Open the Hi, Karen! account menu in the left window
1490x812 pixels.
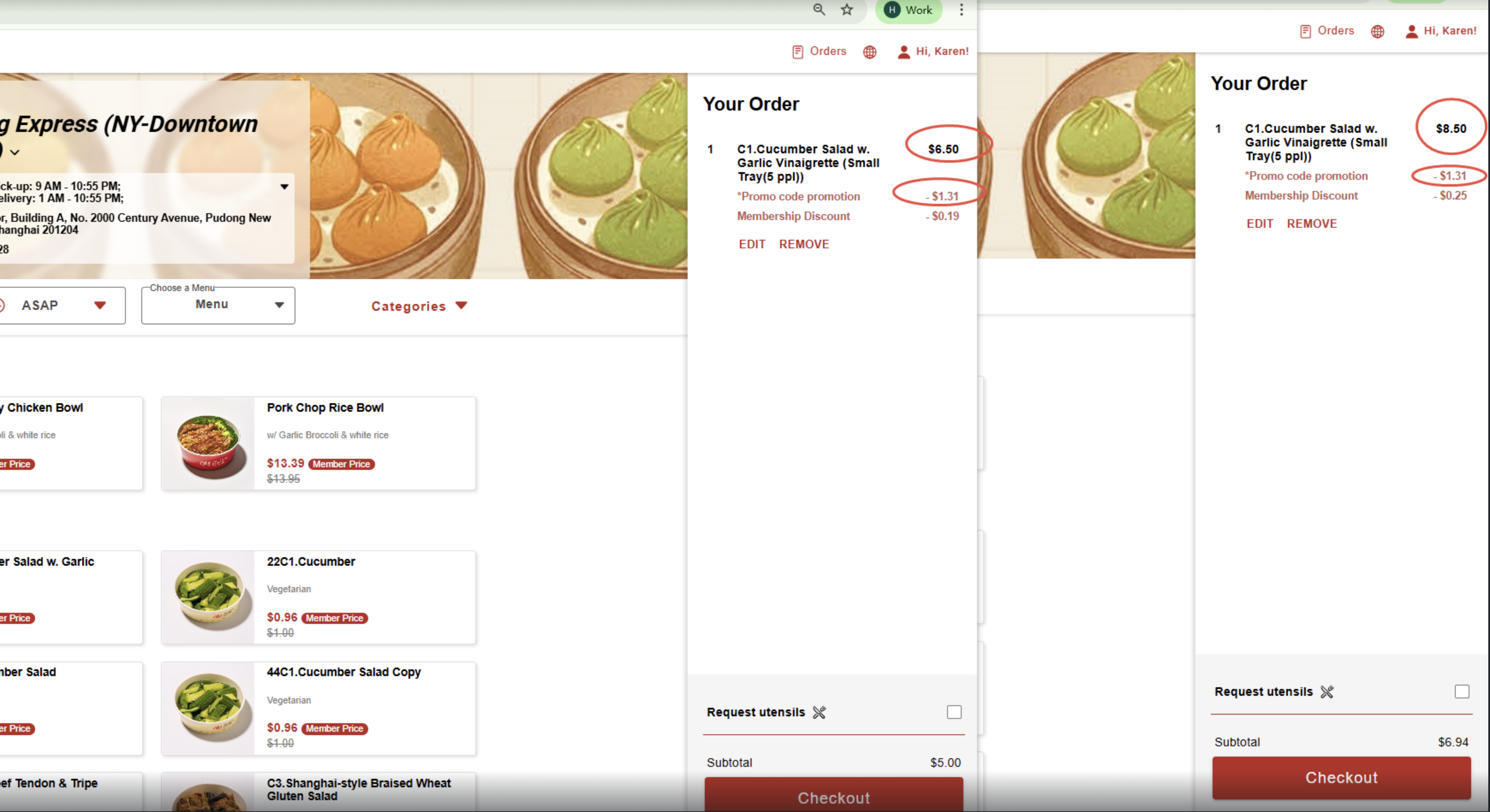click(933, 51)
